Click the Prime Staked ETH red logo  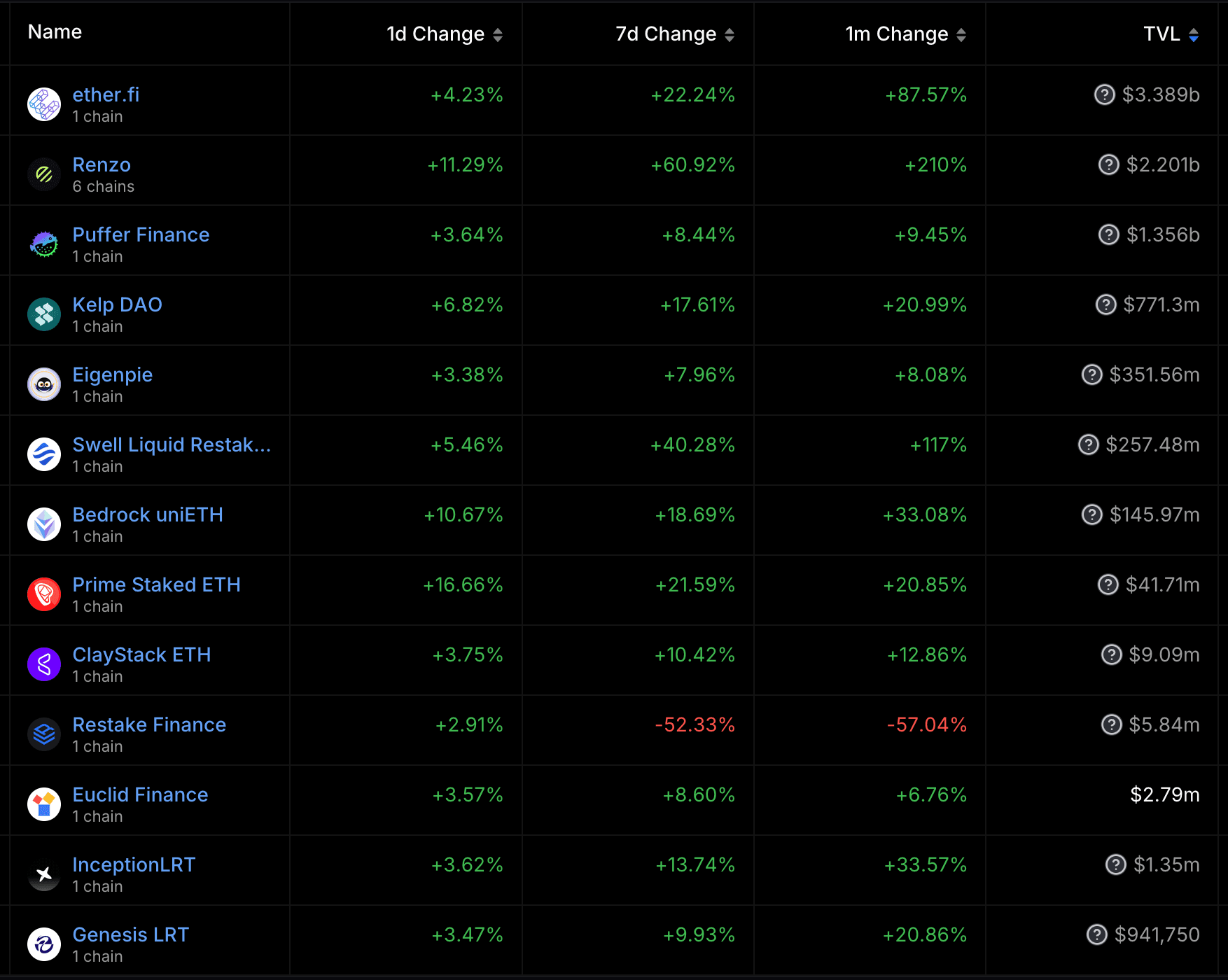click(44, 594)
